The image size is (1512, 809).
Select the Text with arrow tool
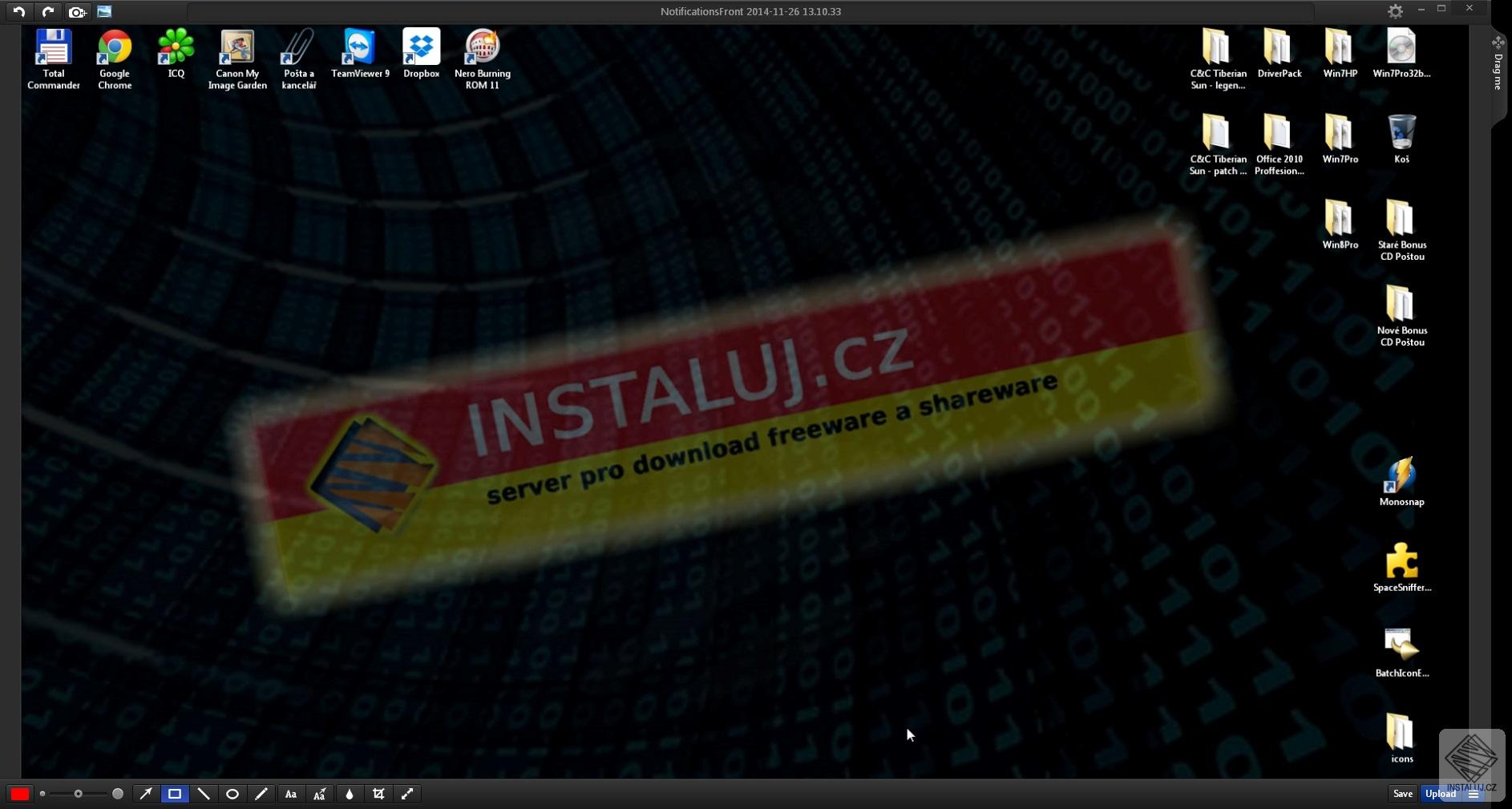click(x=320, y=794)
